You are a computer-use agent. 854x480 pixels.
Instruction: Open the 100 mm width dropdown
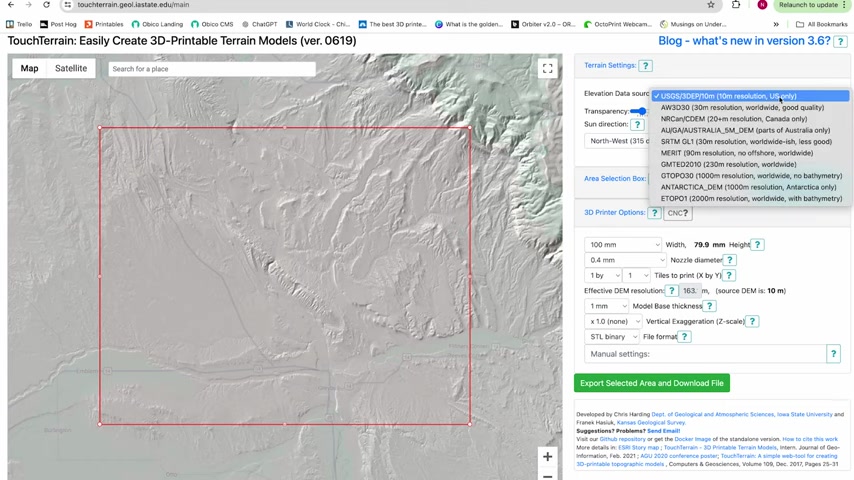624,245
